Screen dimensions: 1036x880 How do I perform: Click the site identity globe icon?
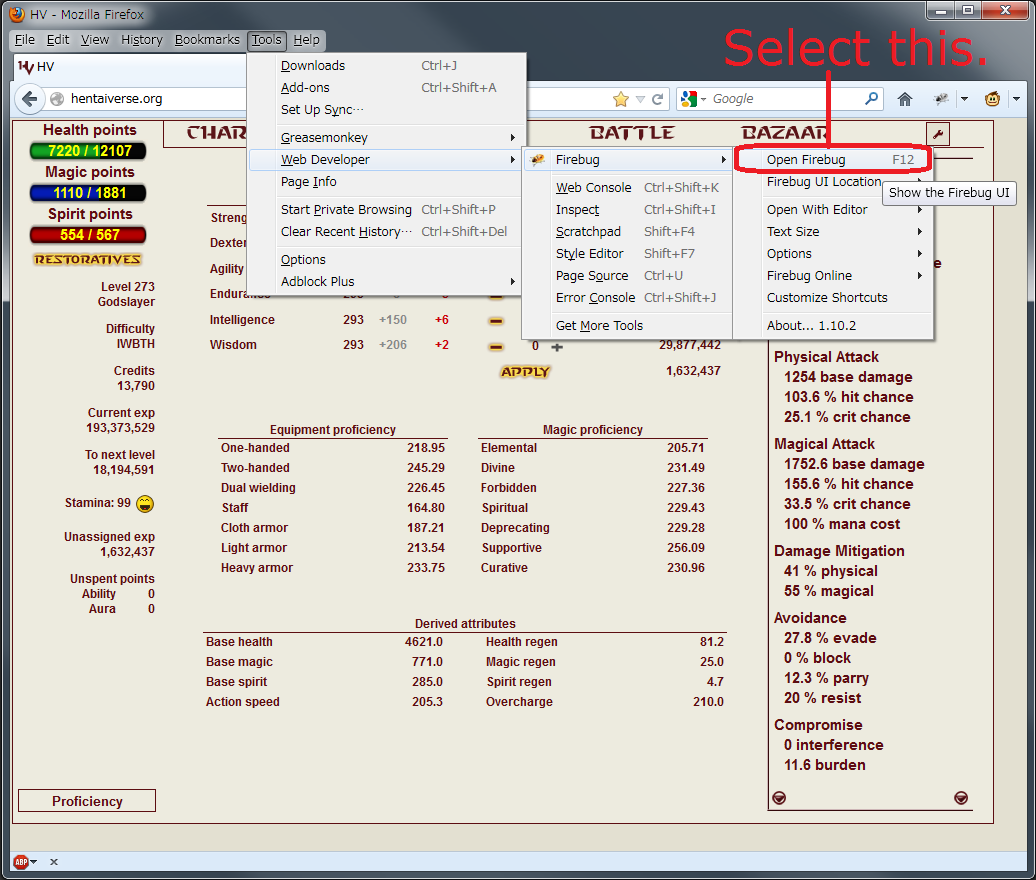[57, 99]
